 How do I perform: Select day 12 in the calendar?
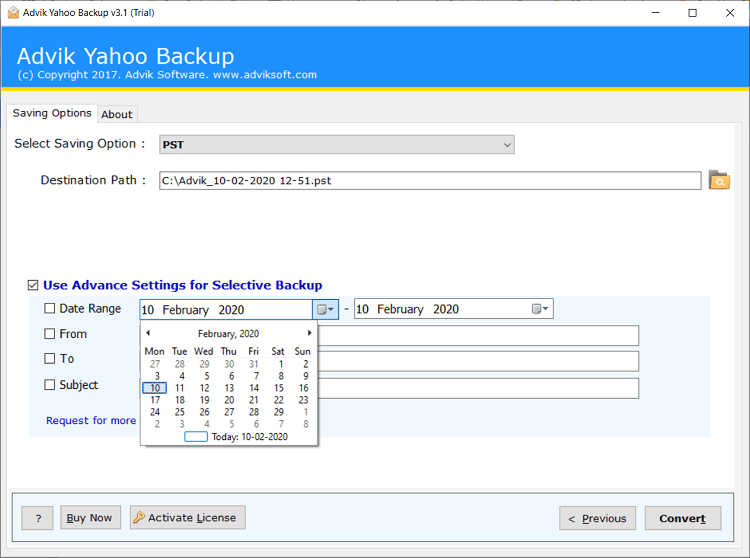(x=204, y=388)
